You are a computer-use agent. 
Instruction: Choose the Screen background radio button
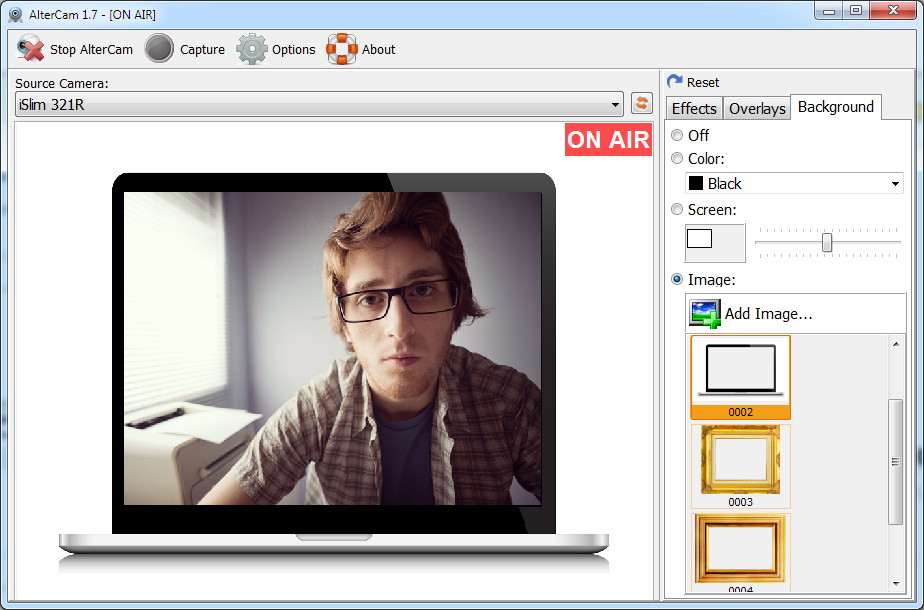coord(678,209)
